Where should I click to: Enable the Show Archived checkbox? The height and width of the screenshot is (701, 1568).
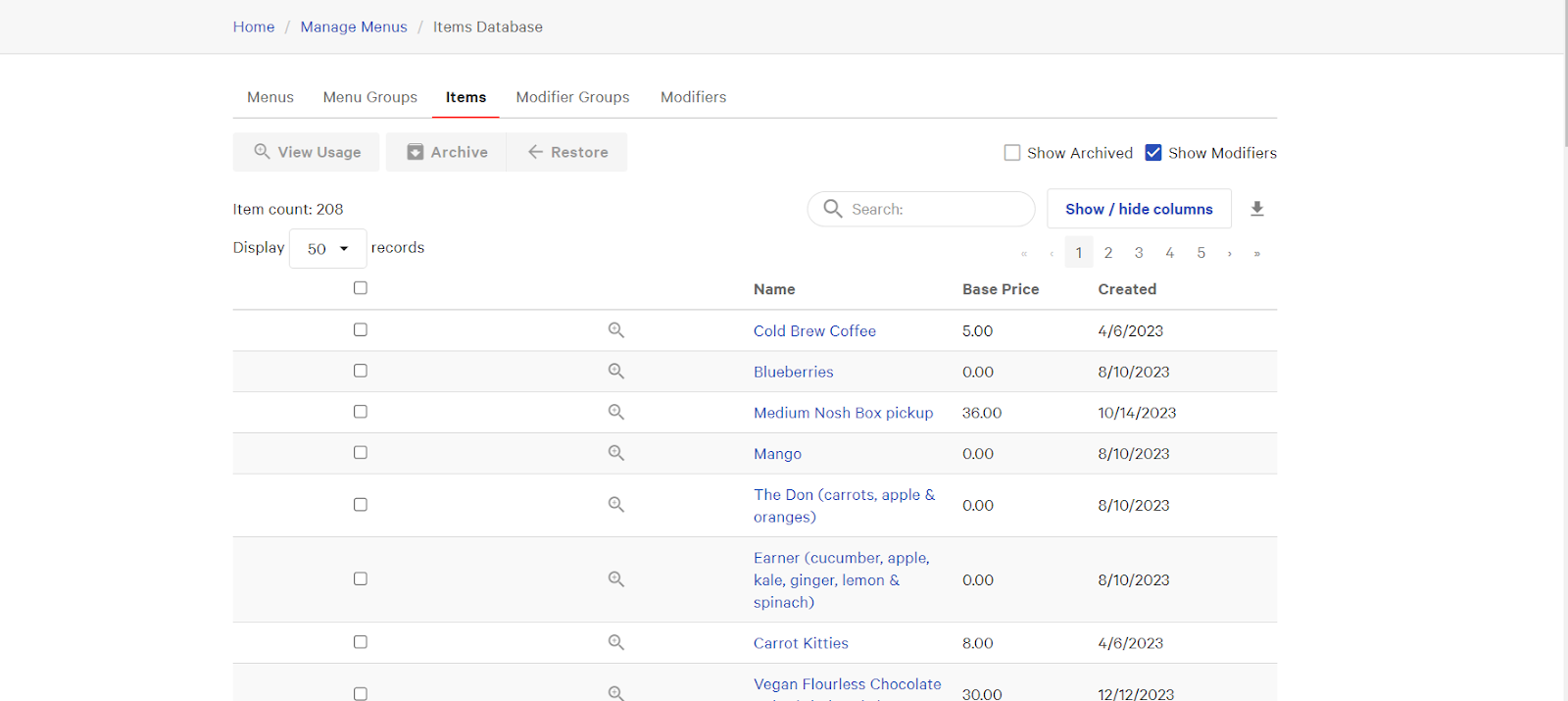[x=1012, y=153]
